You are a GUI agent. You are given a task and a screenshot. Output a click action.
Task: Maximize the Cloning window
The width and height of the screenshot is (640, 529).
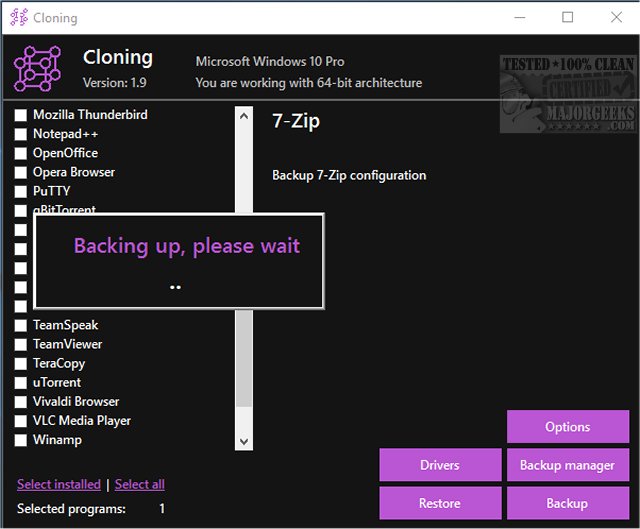pos(567,18)
